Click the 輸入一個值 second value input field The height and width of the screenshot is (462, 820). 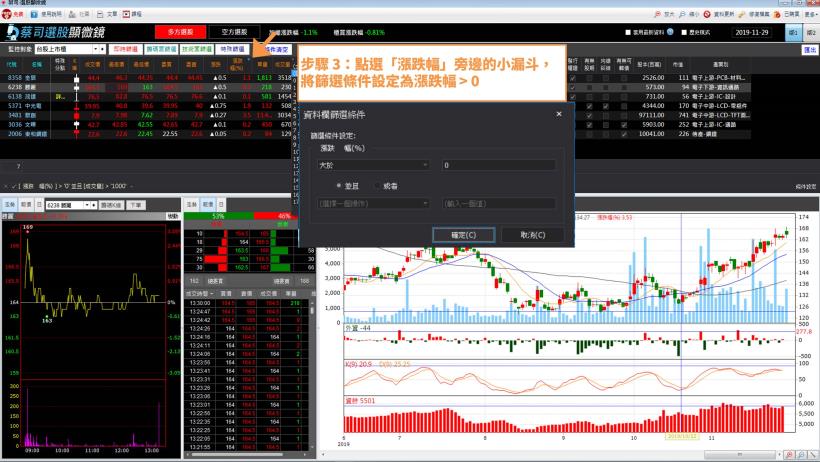click(x=498, y=204)
